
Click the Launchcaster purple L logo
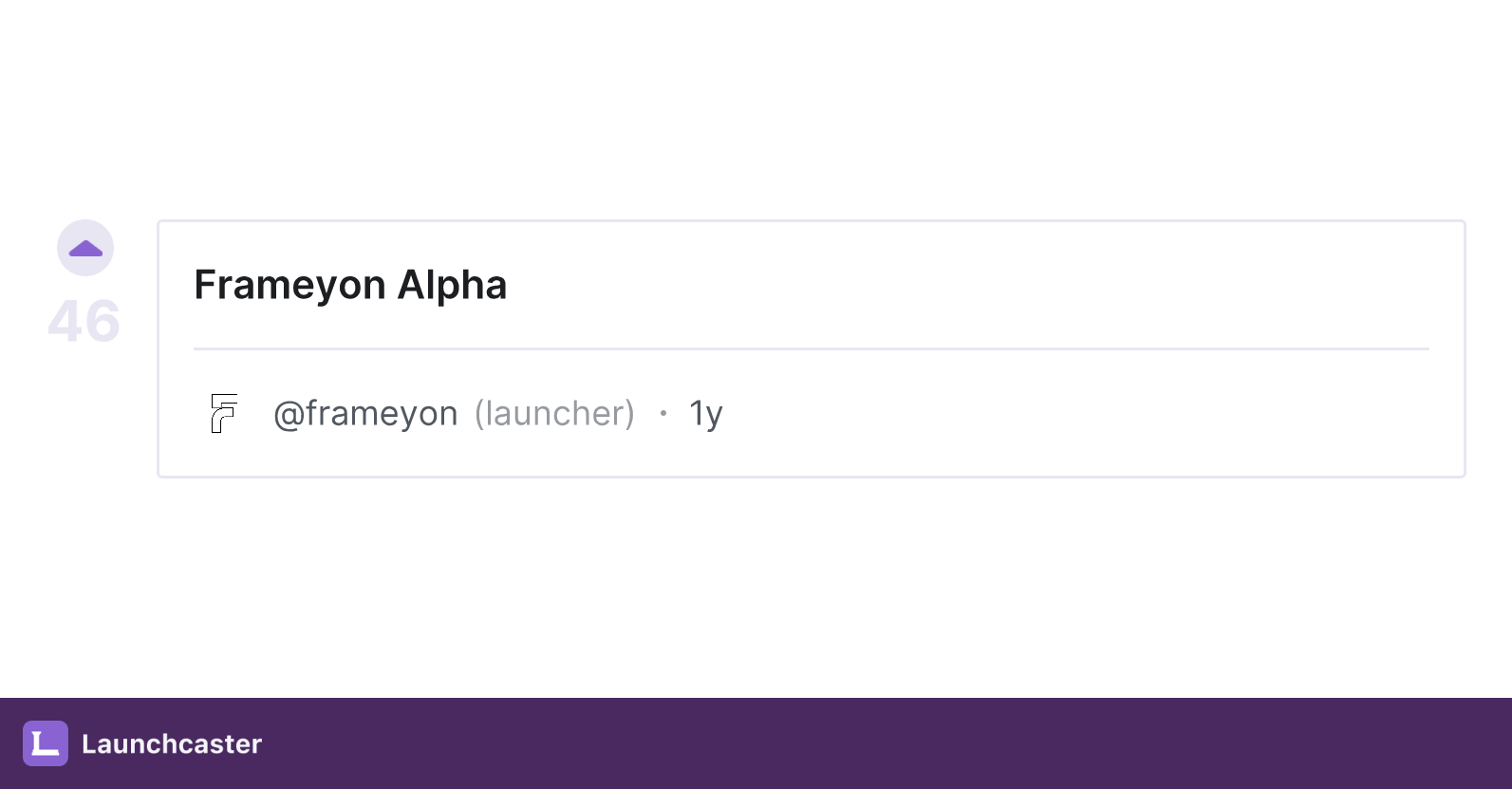click(x=46, y=743)
